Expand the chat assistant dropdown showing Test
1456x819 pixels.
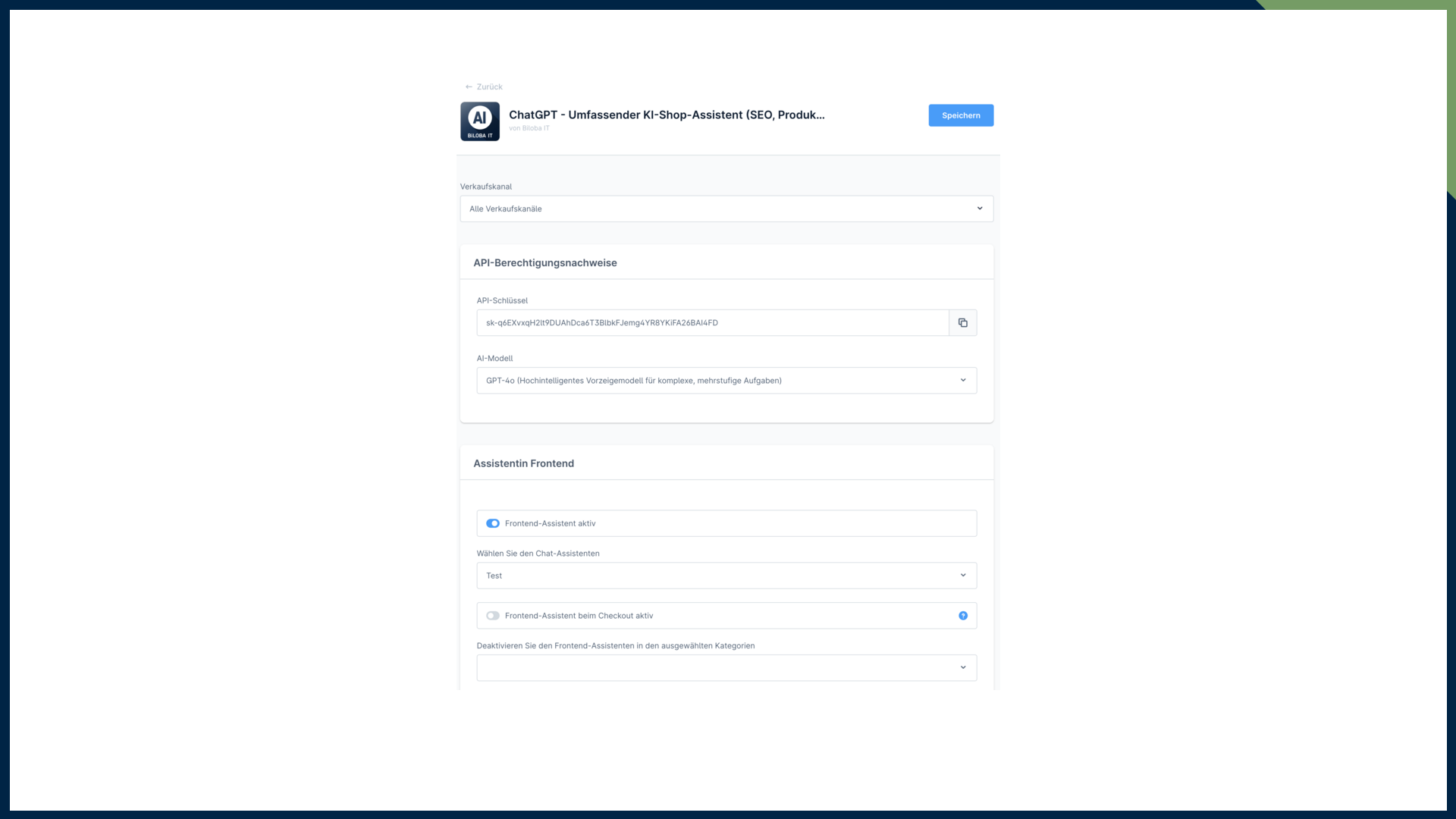tap(713, 576)
